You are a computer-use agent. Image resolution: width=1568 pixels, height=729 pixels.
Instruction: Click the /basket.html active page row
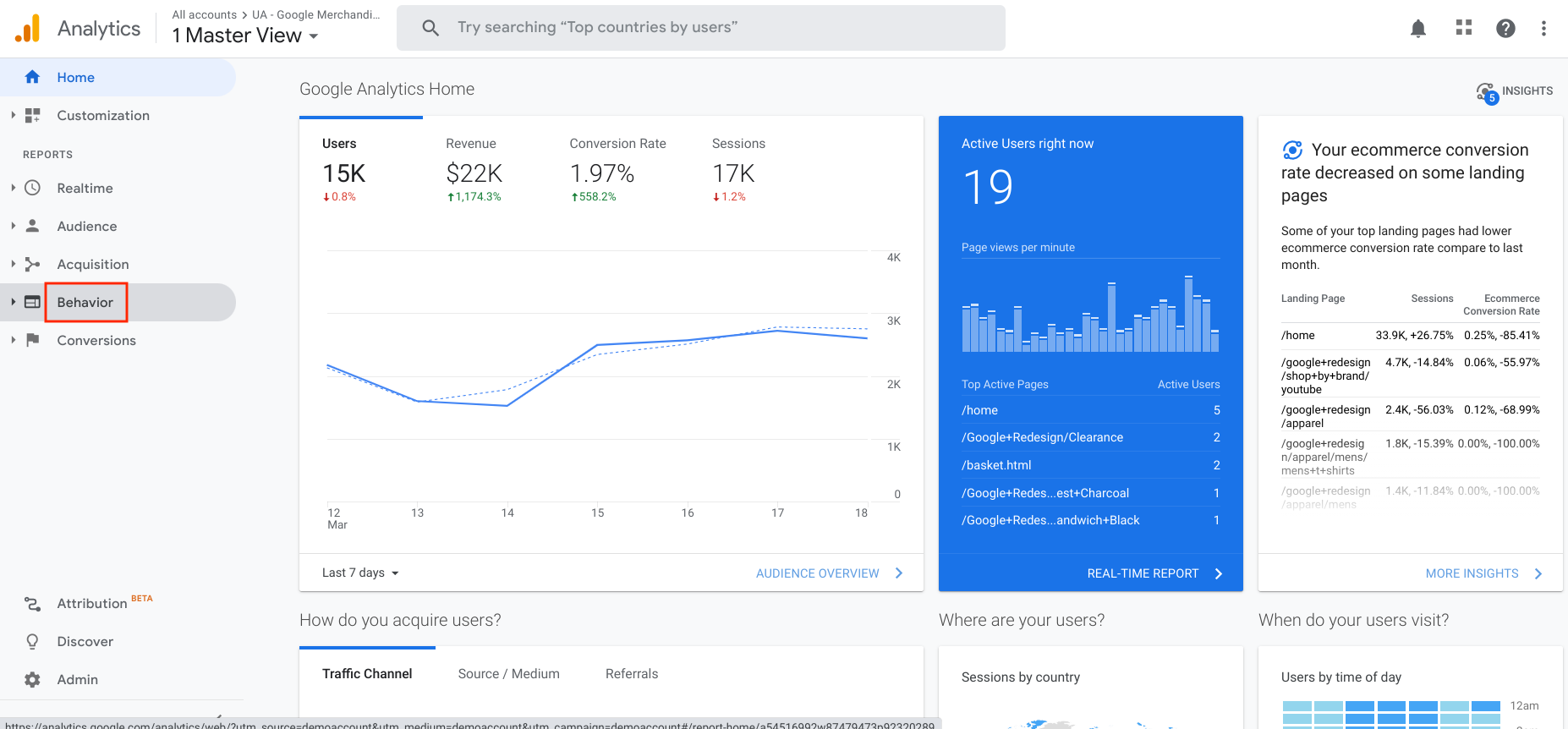tap(1090, 465)
